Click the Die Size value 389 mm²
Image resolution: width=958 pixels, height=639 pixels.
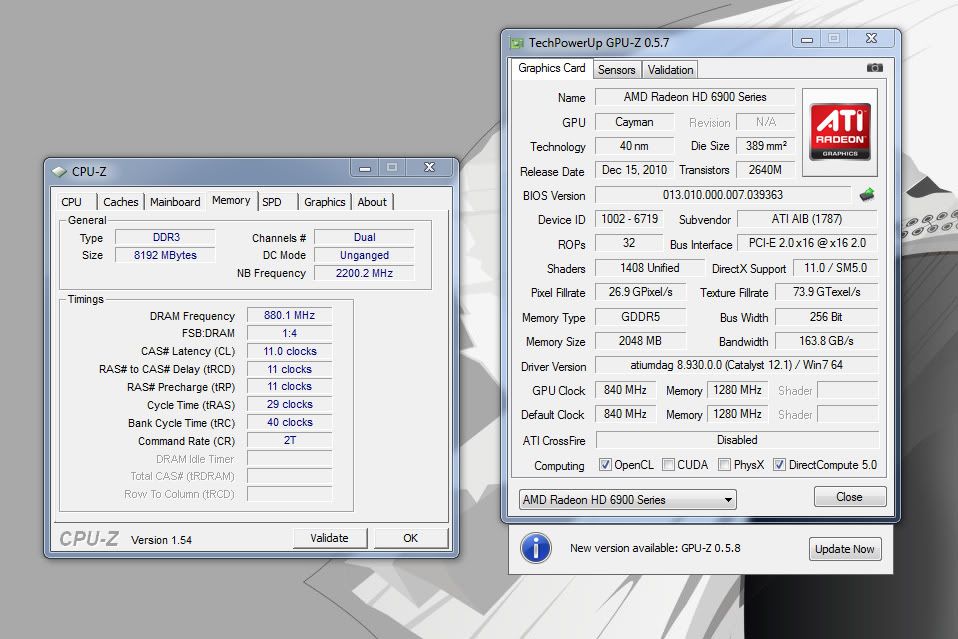coord(766,146)
